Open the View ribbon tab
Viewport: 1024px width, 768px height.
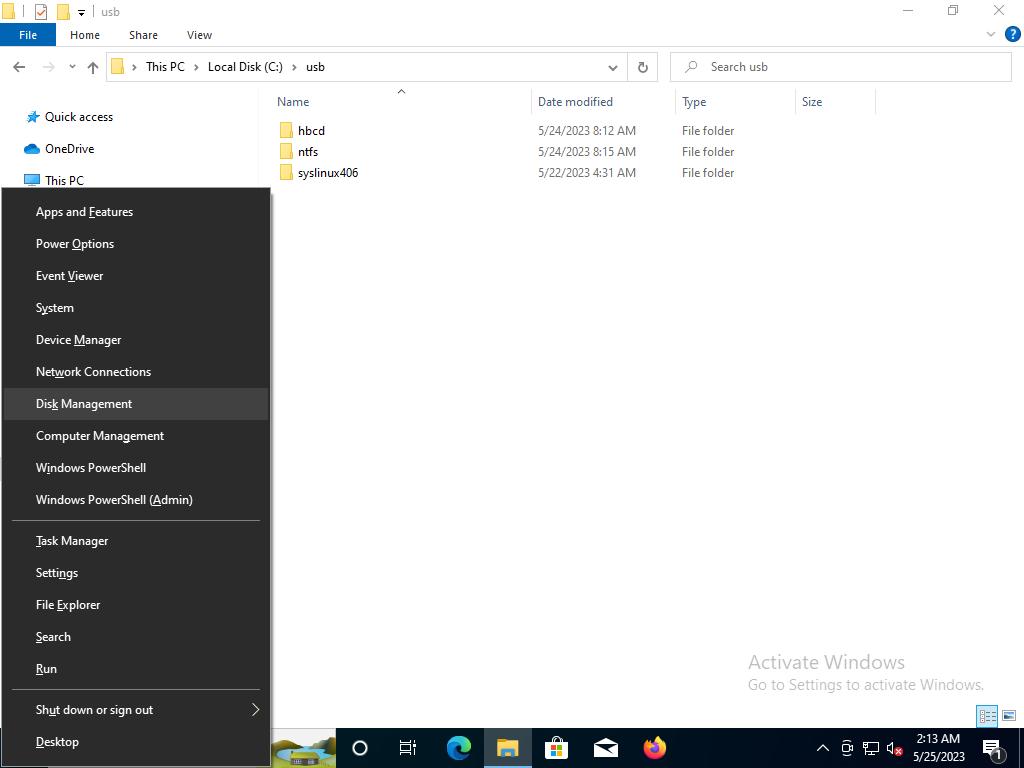tap(199, 35)
